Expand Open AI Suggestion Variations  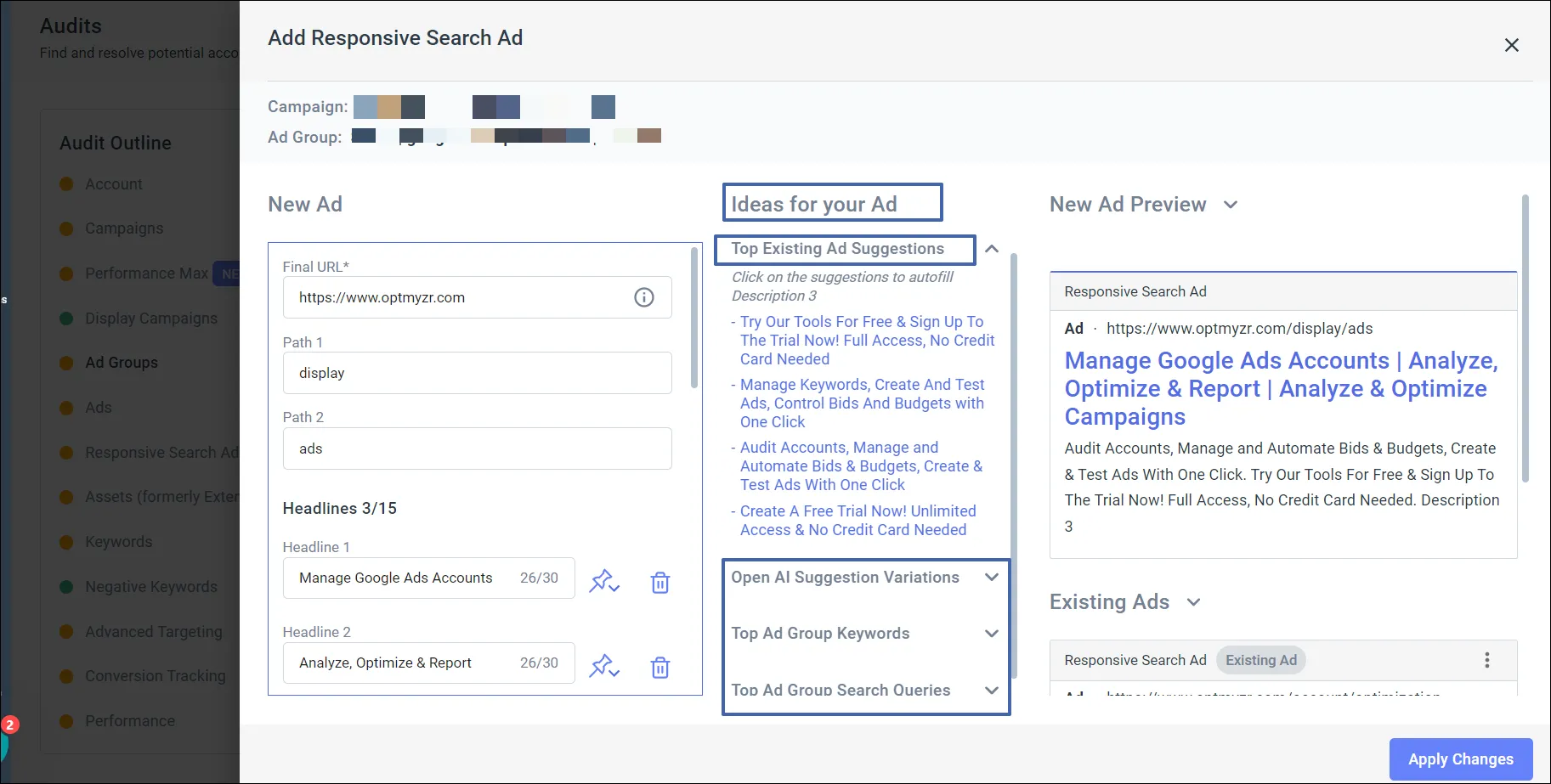coord(991,578)
